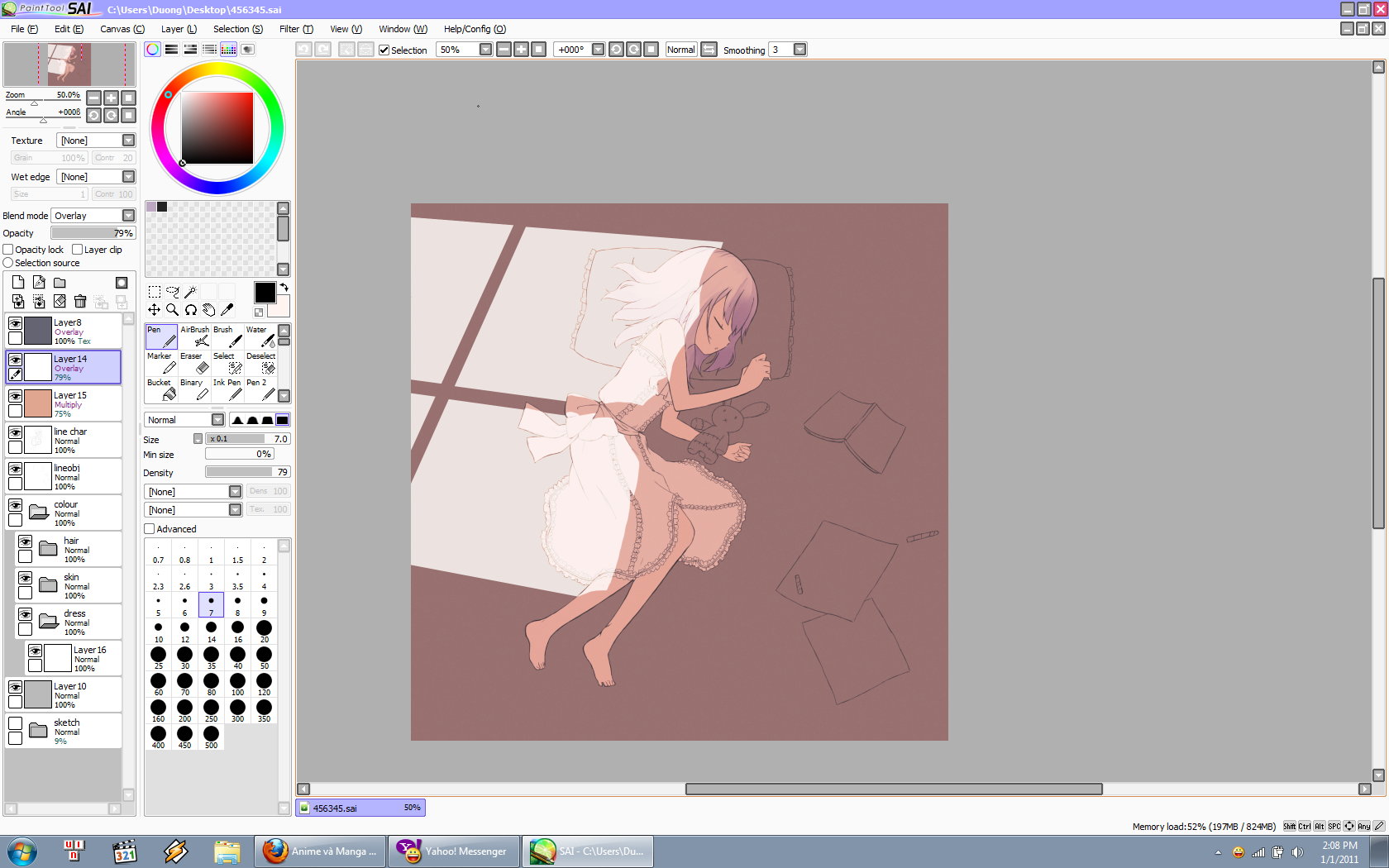Open the File menu
Image resolution: width=1389 pixels, height=868 pixels.
point(24,29)
